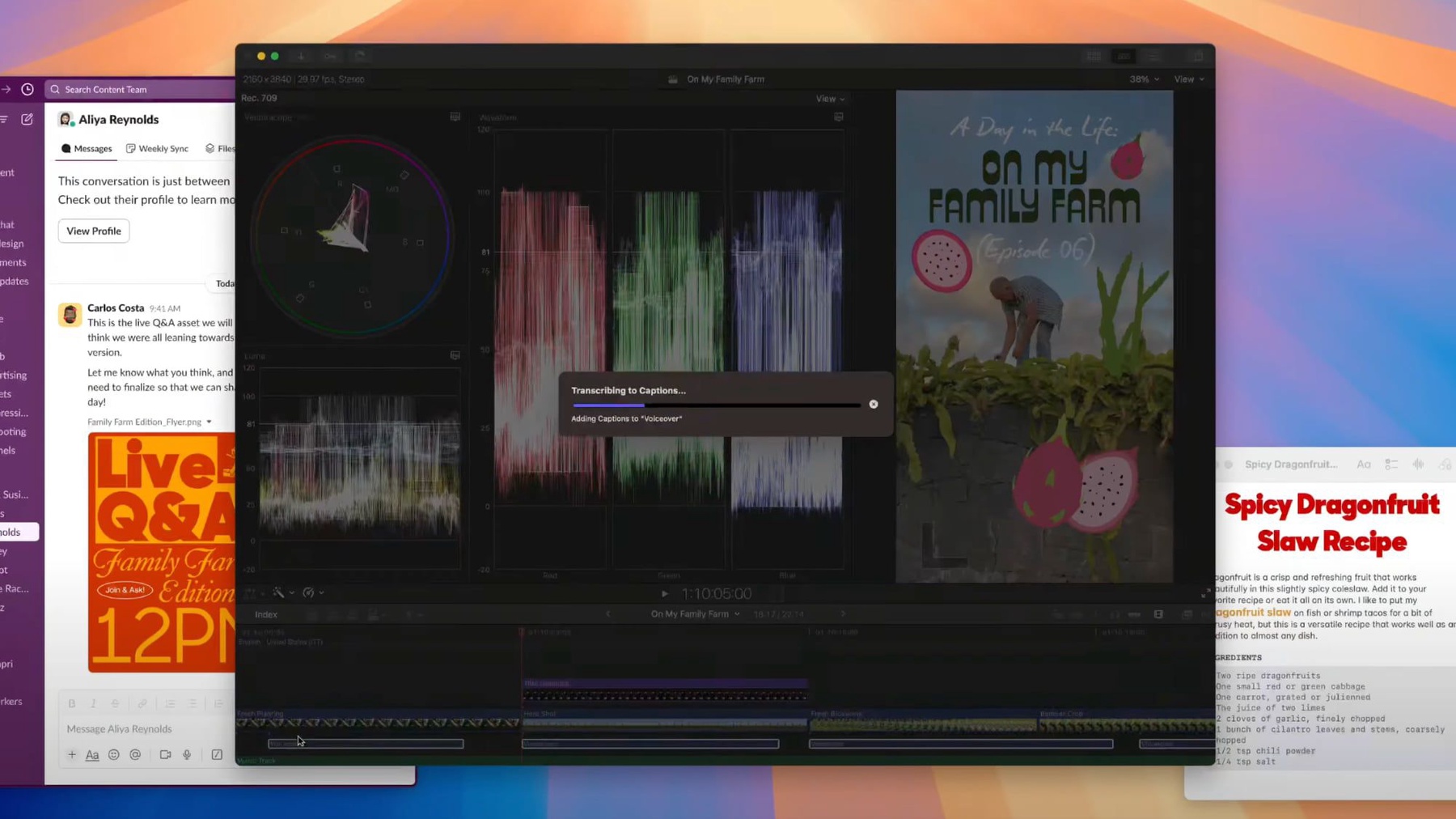Open the View dropdown in the Final Cut viewer
The height and width of the screenshot is (819, 1456).
pyautogui.click(x=829, y=98)
